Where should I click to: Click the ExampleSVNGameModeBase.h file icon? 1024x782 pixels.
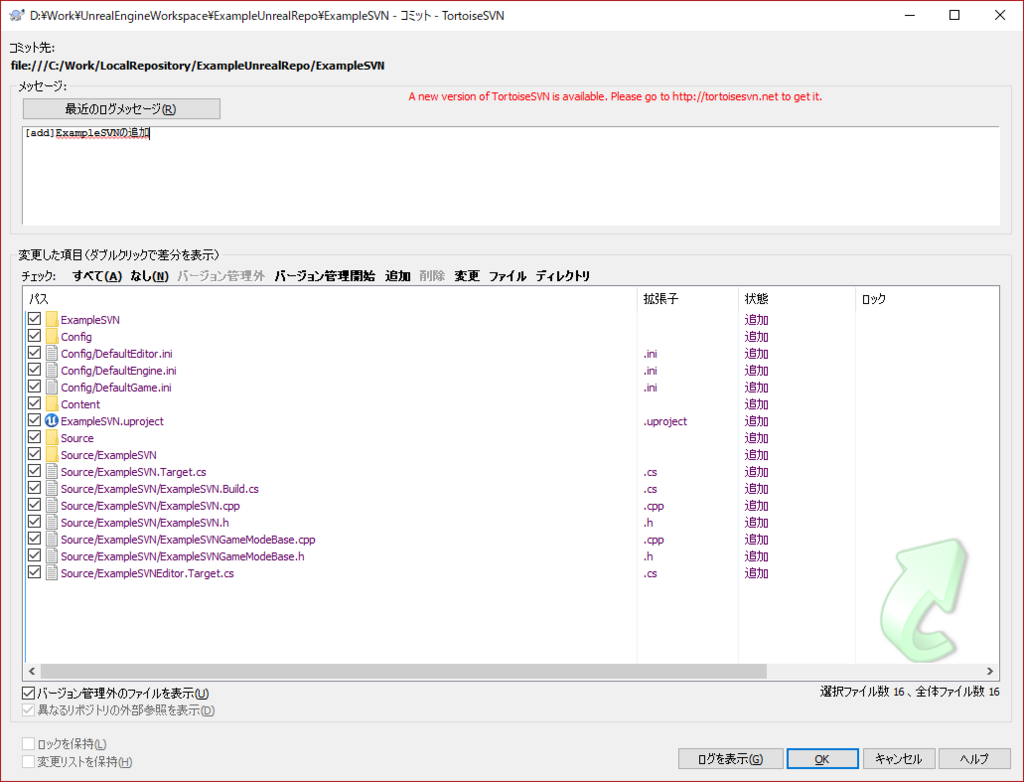click(x=52, y=556)
